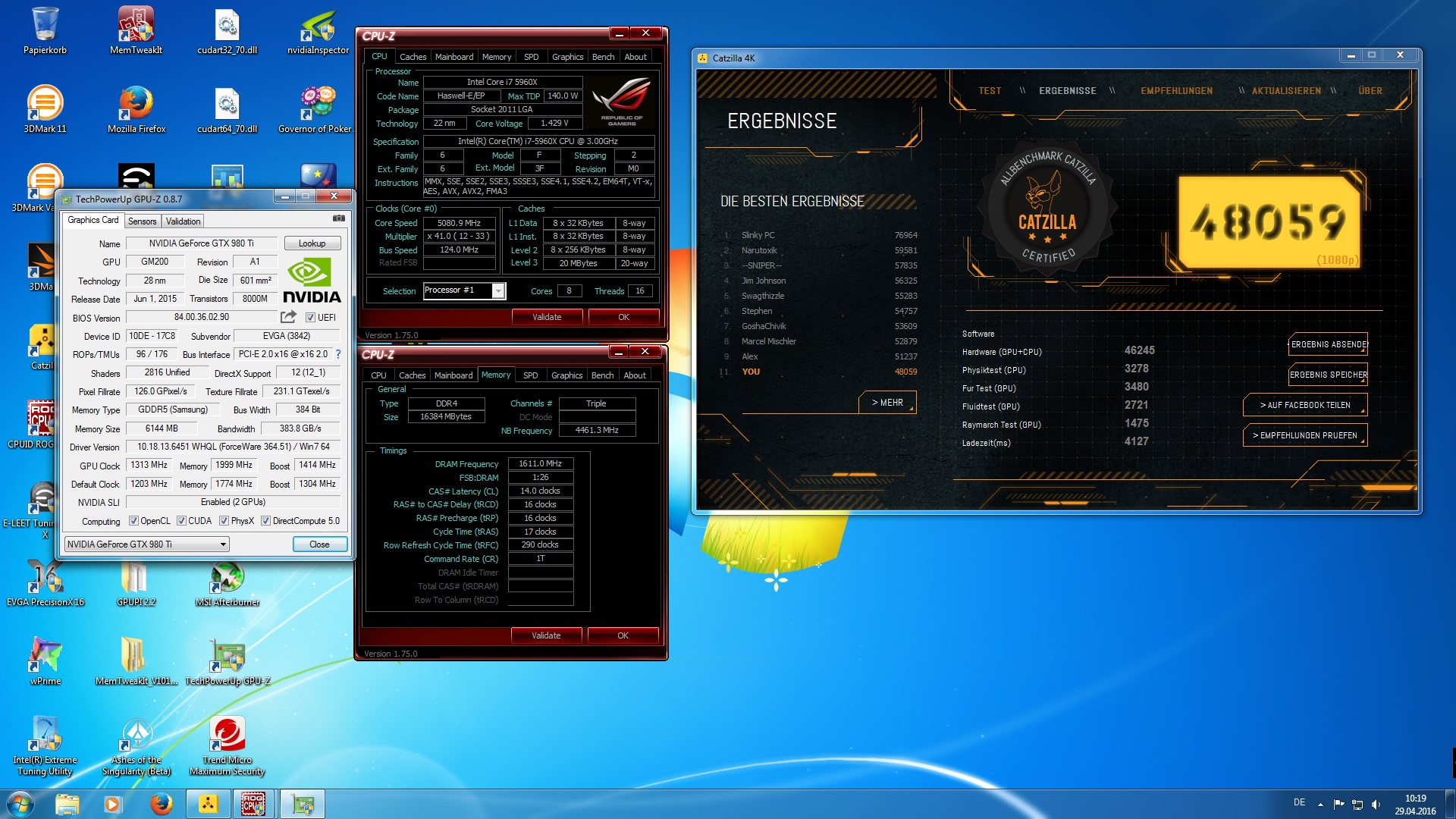This screenshot has width=1456, height=819.
Task: Open GPU selection dropdown in GPU-Z
Action: (146, 544)
